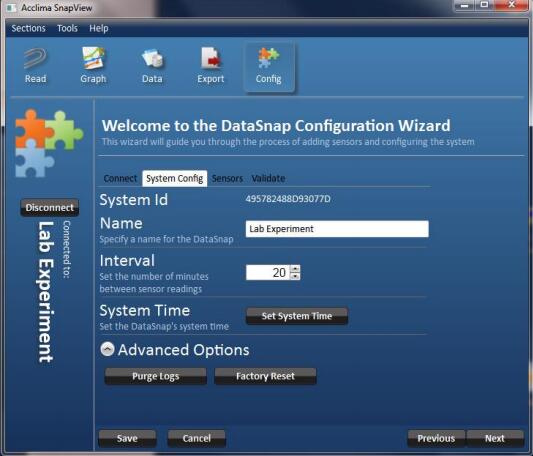The width and height of the screenshot is (533, 456).
Task: Click the Factory Reset button
Action: click(x=265, y=376)
